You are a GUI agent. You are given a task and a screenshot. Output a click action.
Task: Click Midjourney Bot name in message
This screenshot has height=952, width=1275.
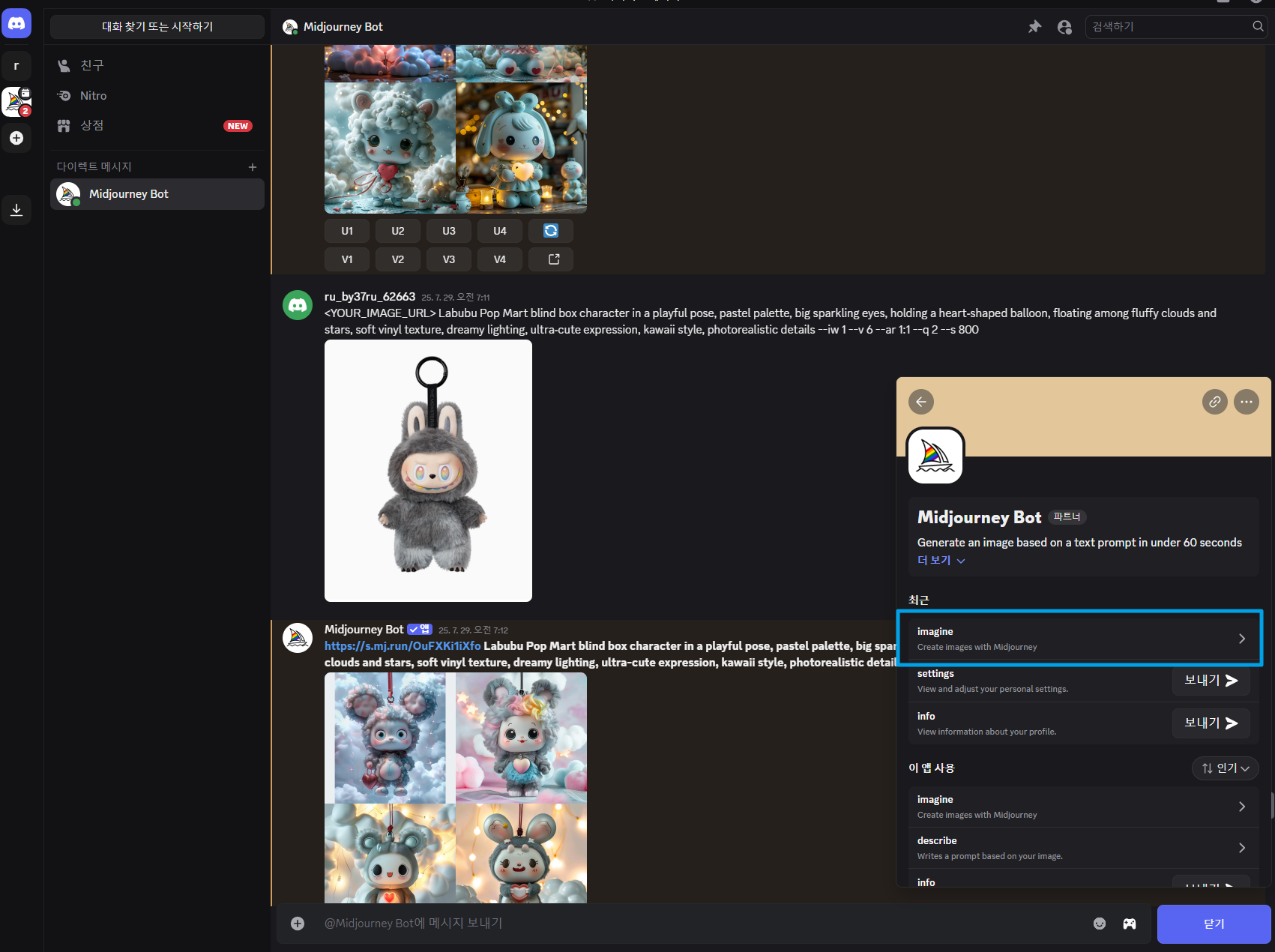click(364, 630)
